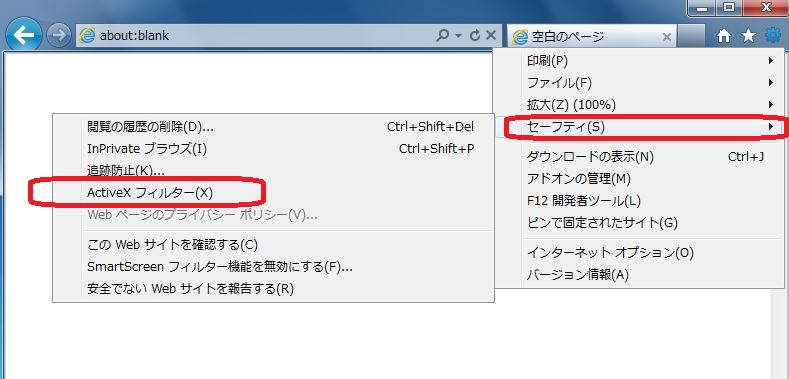Open a new tab with the blank tab button
Viewport: 789px width, 379px height.
pos(691,36)
